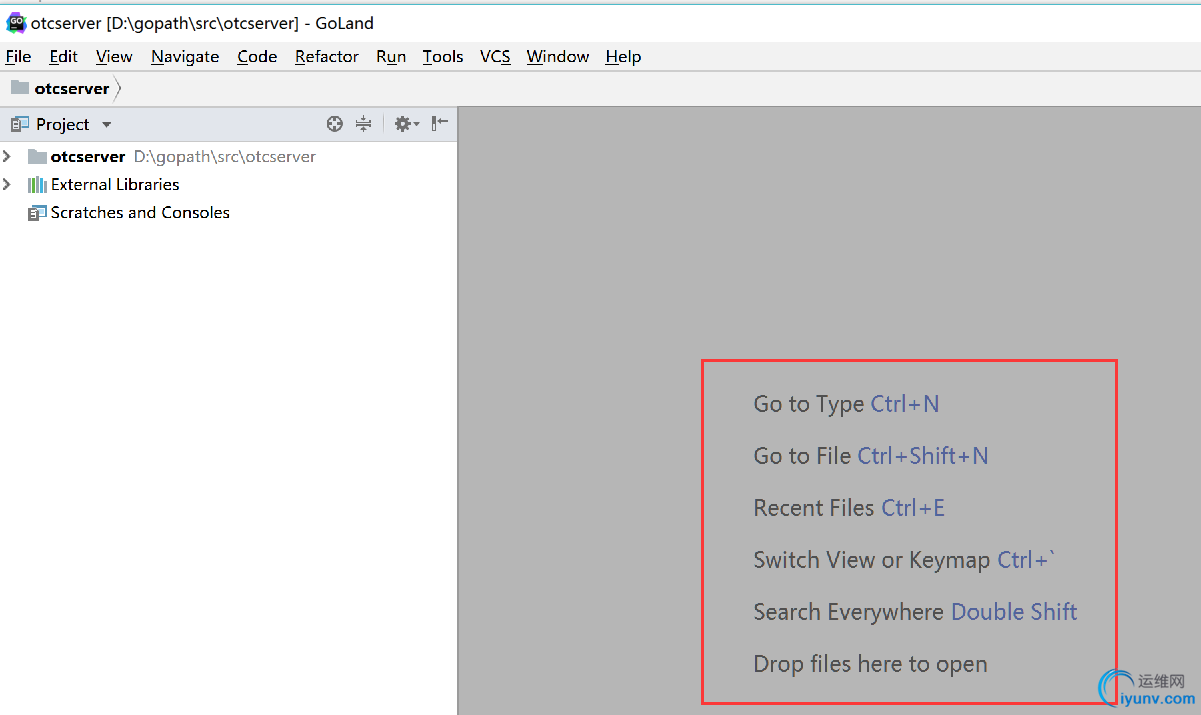Click the 'Recent Files Ctrl+E' hint text
The image size is (1201, 715).
coord(849,508)
